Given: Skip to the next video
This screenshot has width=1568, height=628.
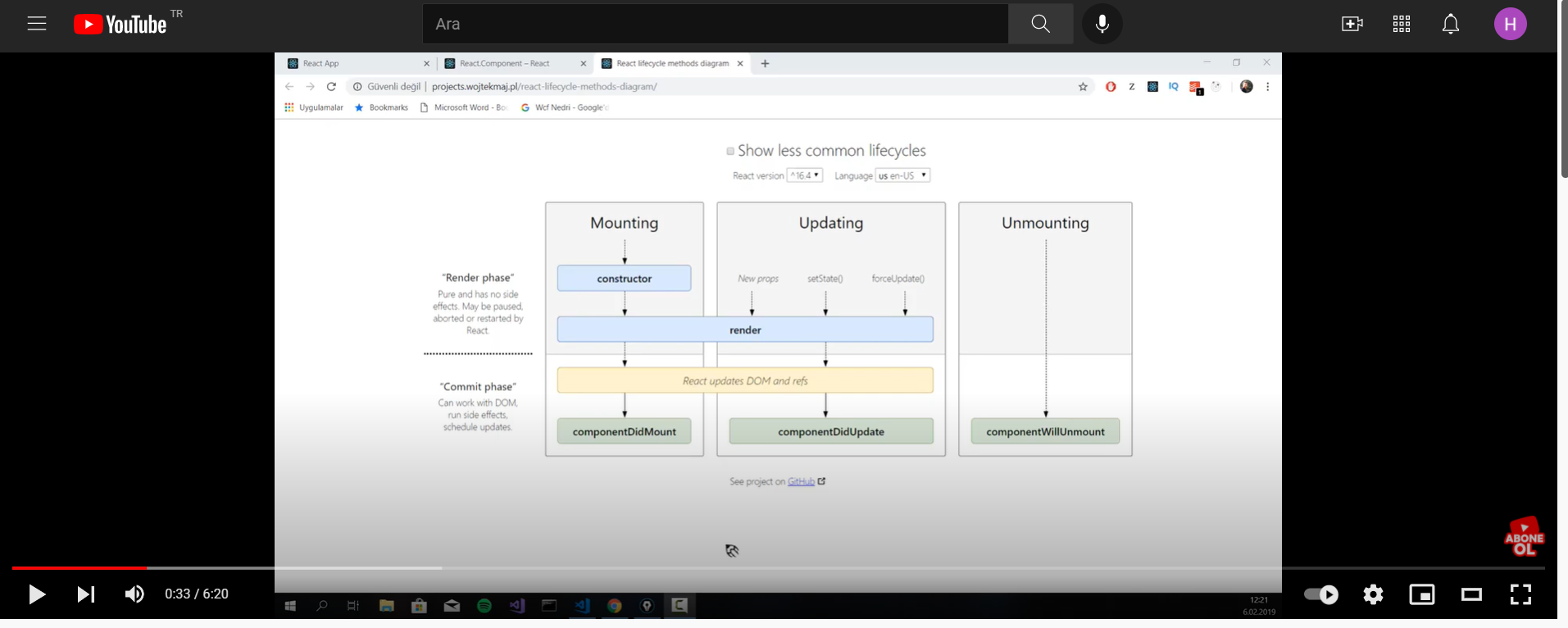Looking at the screenshot, I should [85, 594].
